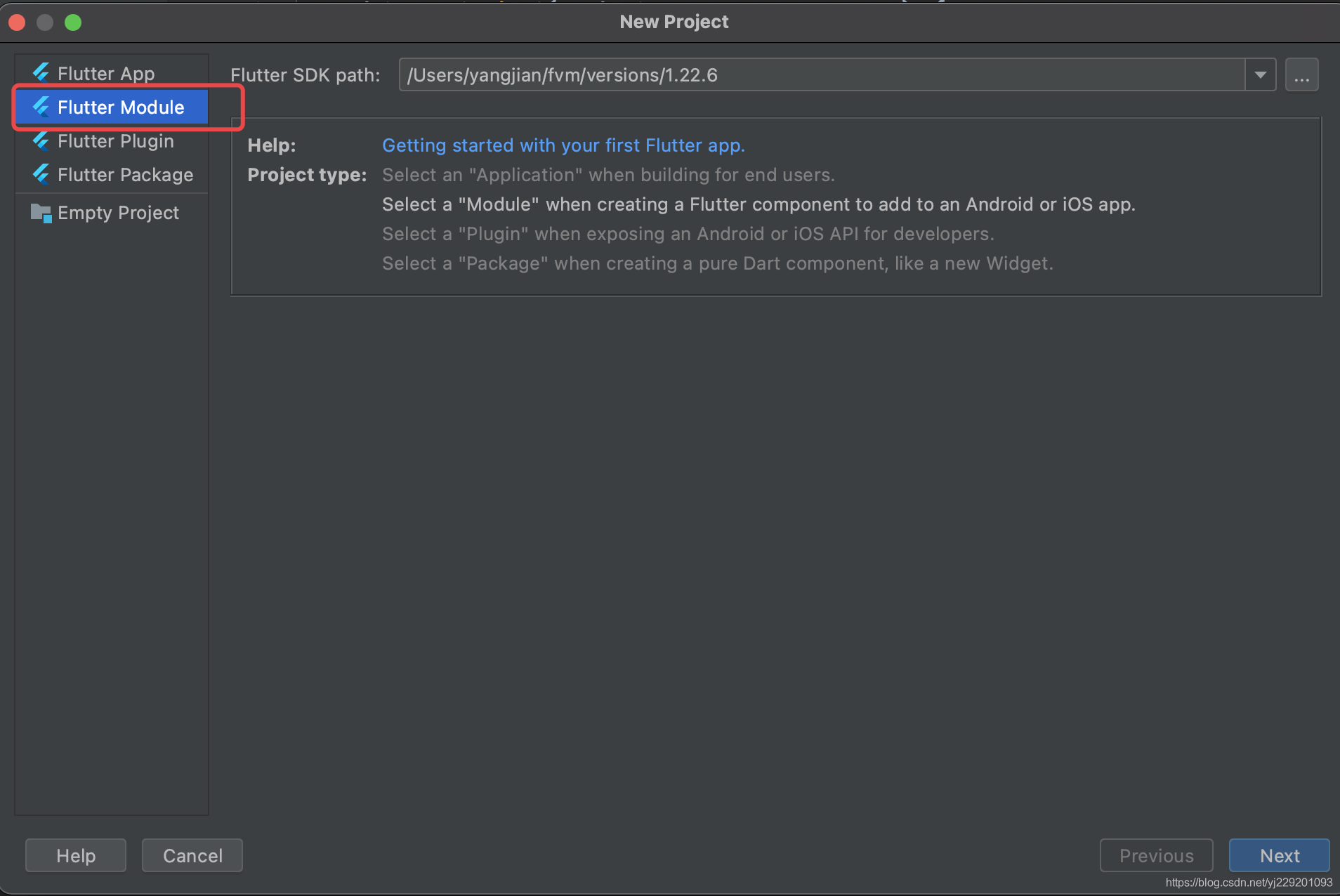
Task: Click the Previous button
Action: tap(1156, 855)
